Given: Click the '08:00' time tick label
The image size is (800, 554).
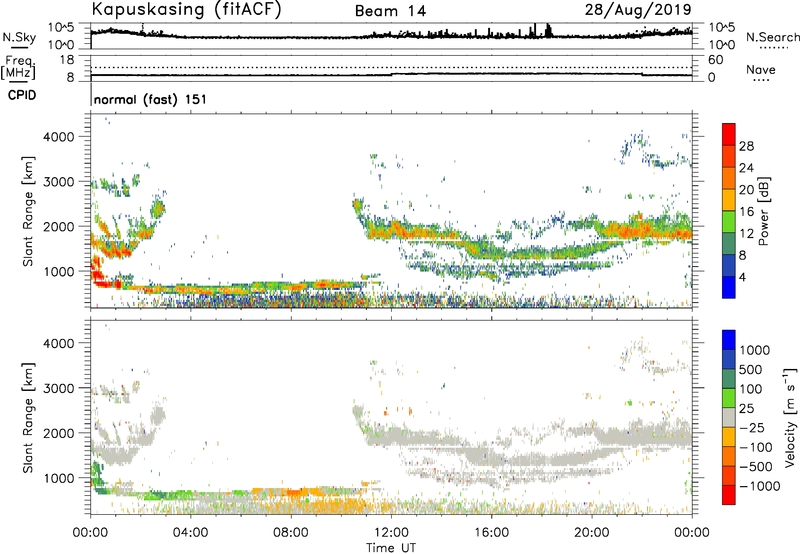Looking at the screenshot, I should pyautogui.click(x=291, y=533).
